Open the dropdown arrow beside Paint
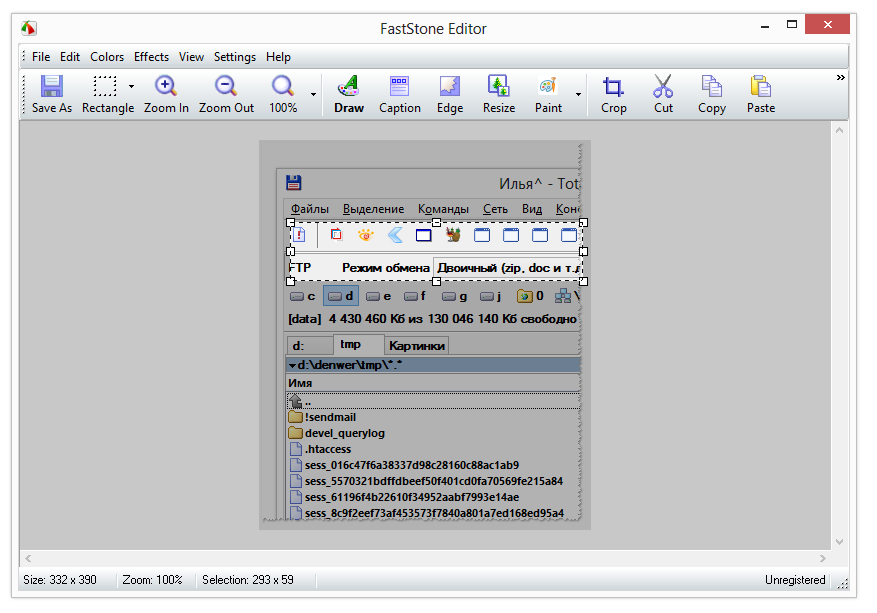The height and width of the screenshot is (613, 877). click(x=578, y=94)
